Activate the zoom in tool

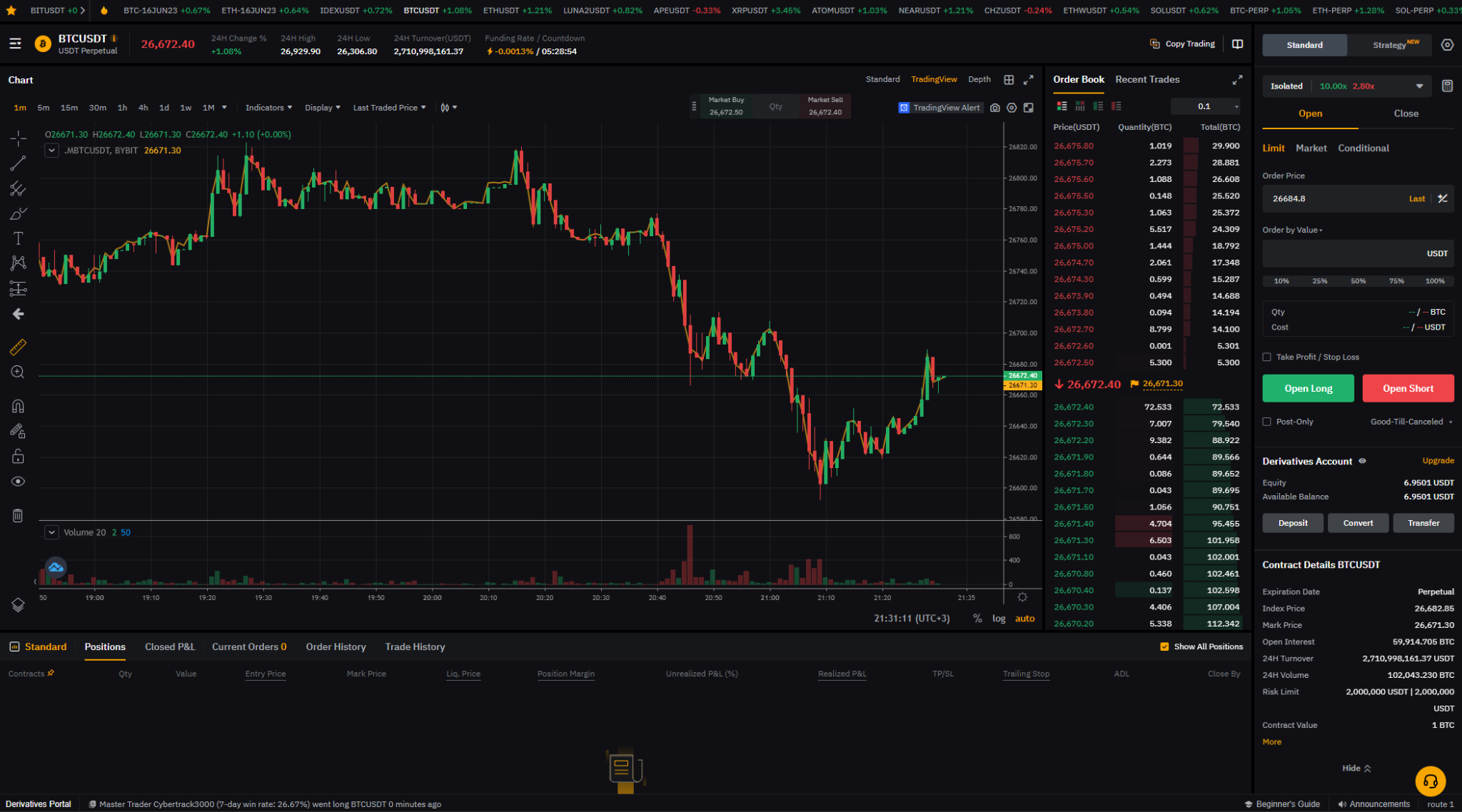18,372
